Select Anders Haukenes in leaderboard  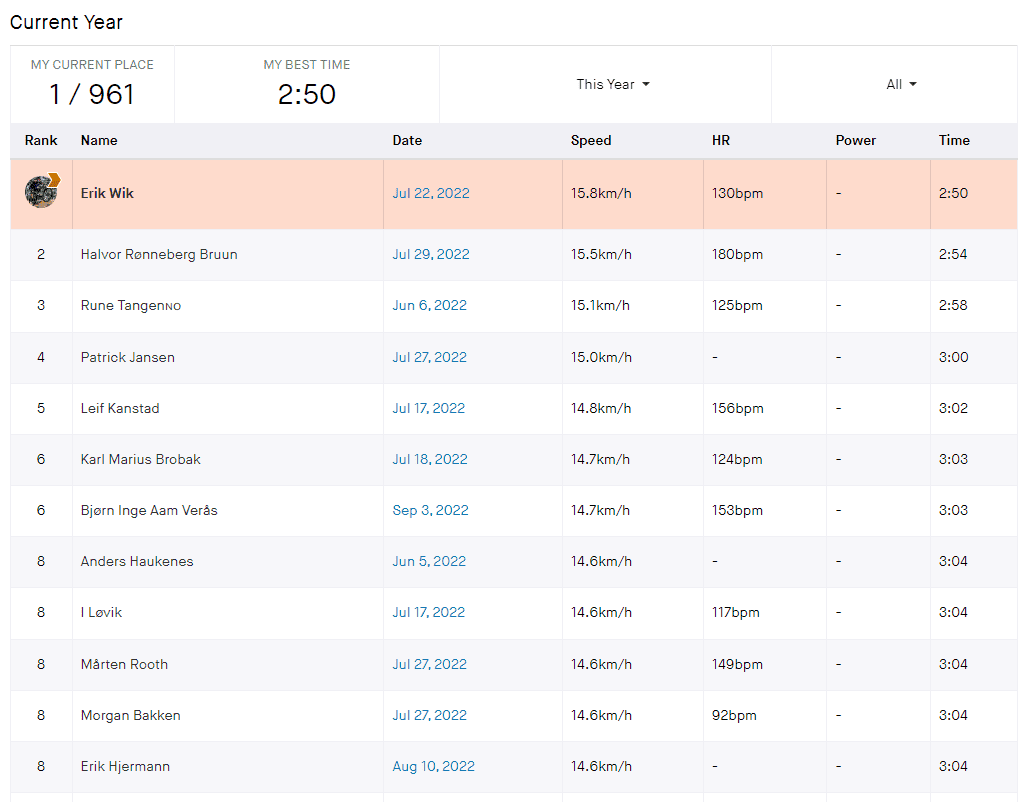pyautogui.click(x=137, y=561)
